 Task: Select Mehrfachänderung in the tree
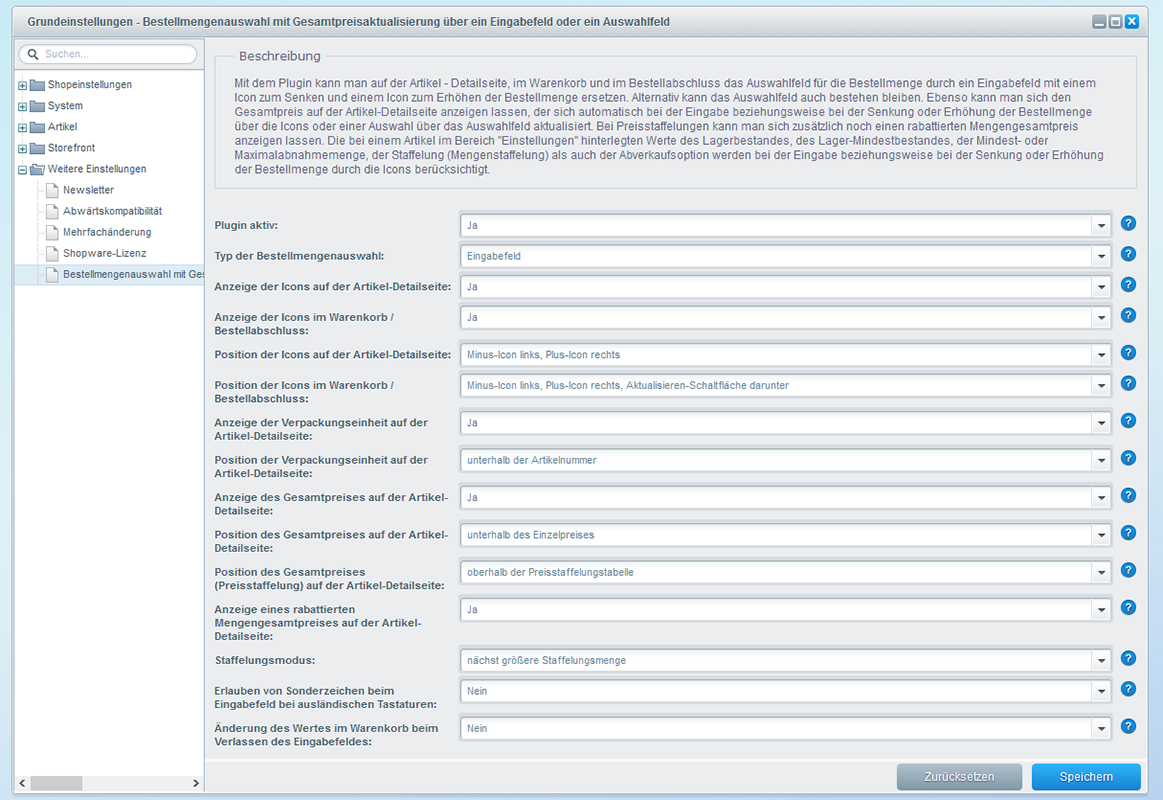(107, 232)
